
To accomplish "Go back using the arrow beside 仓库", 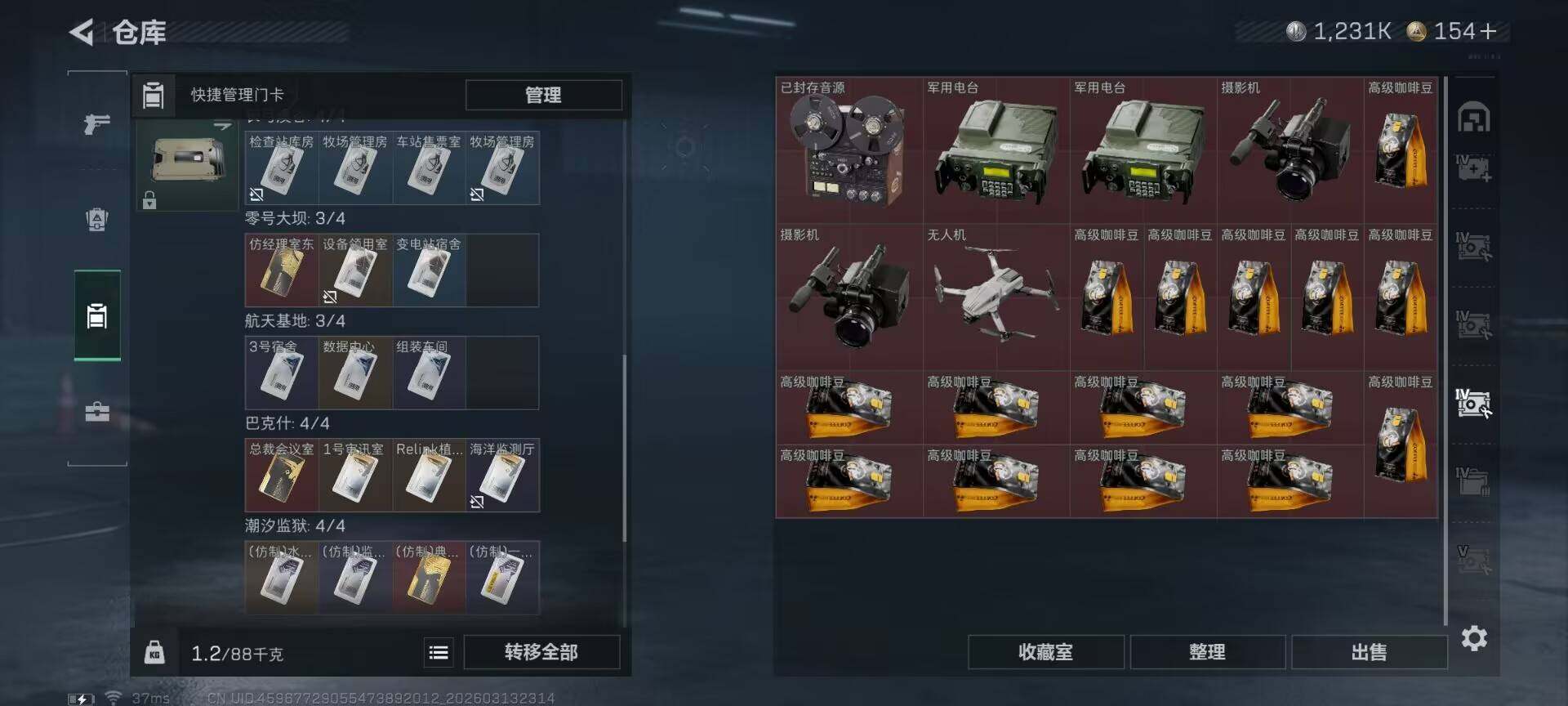I will (82, 32).
